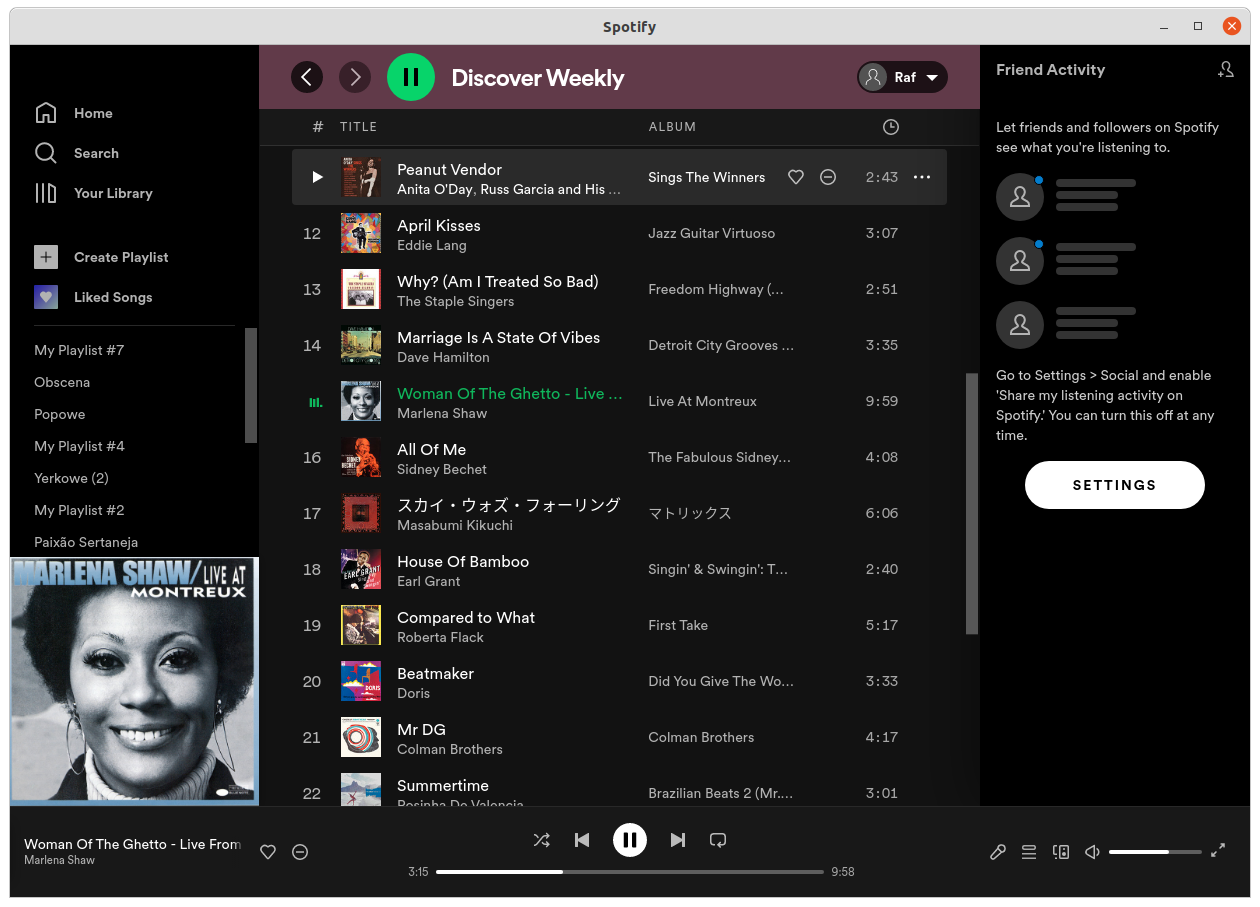
Task: Go to previous track
Action: [x=582, y=840]
